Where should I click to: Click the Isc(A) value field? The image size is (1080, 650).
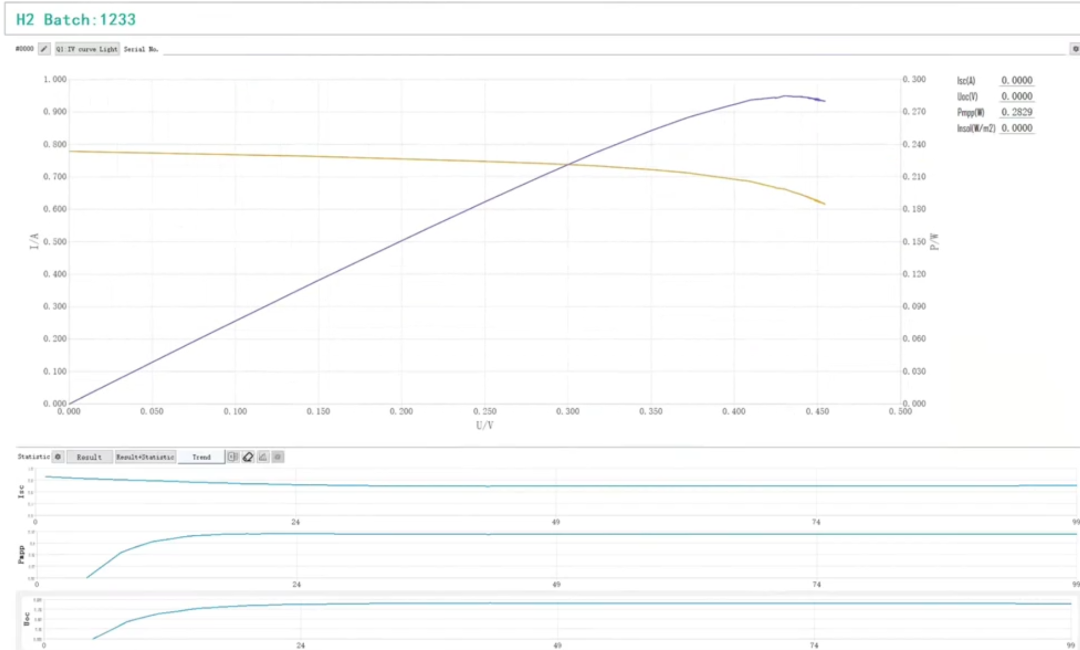point(1016,80)
